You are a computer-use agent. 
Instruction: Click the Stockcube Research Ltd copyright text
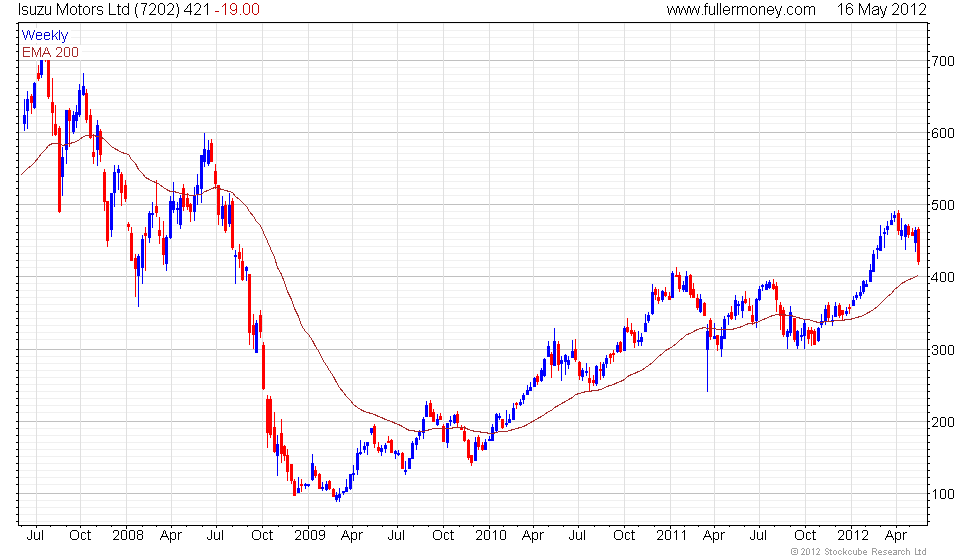[x=859, y=552]
